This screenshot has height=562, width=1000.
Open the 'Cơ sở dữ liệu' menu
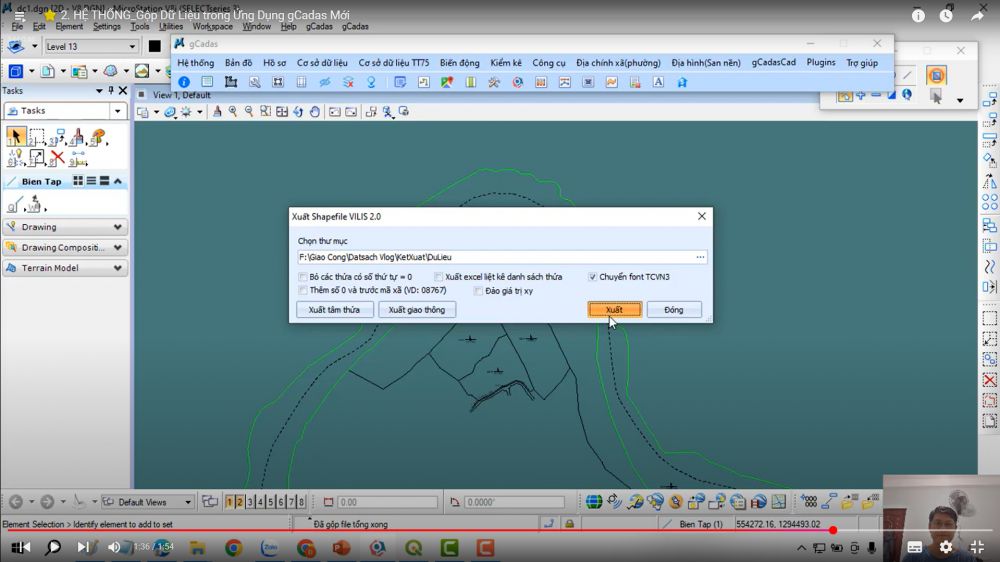point(322,62)
